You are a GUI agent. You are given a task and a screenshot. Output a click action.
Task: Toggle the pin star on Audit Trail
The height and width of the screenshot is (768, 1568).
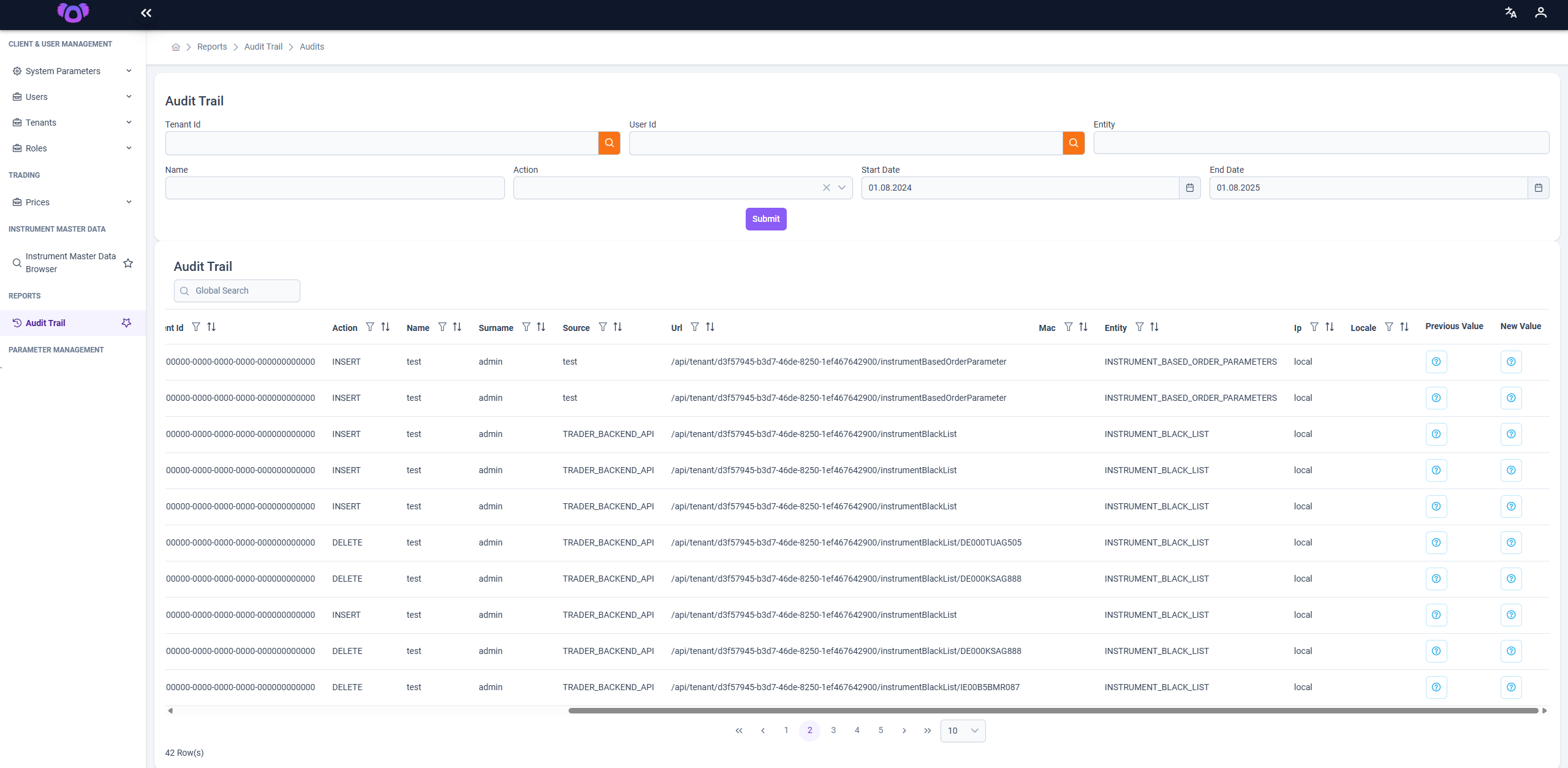coord(126,323)
